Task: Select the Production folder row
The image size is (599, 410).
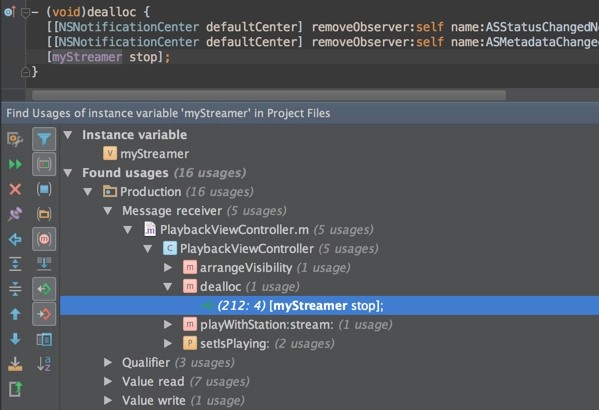Action: pyautogui.click(x=329, y=192)
